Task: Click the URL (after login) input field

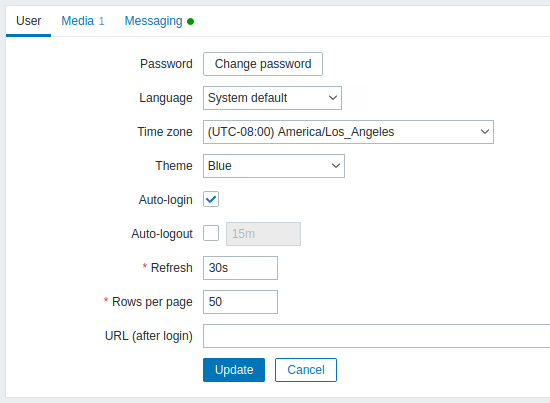Action: pos(376,336)
